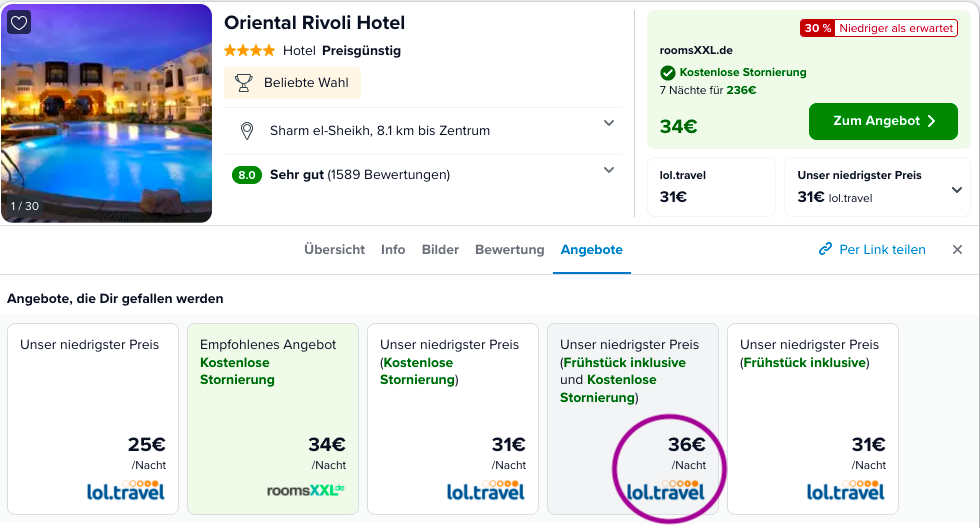Click the 8.0 rating badge
980x528 pixels.
tap(246, 175)
